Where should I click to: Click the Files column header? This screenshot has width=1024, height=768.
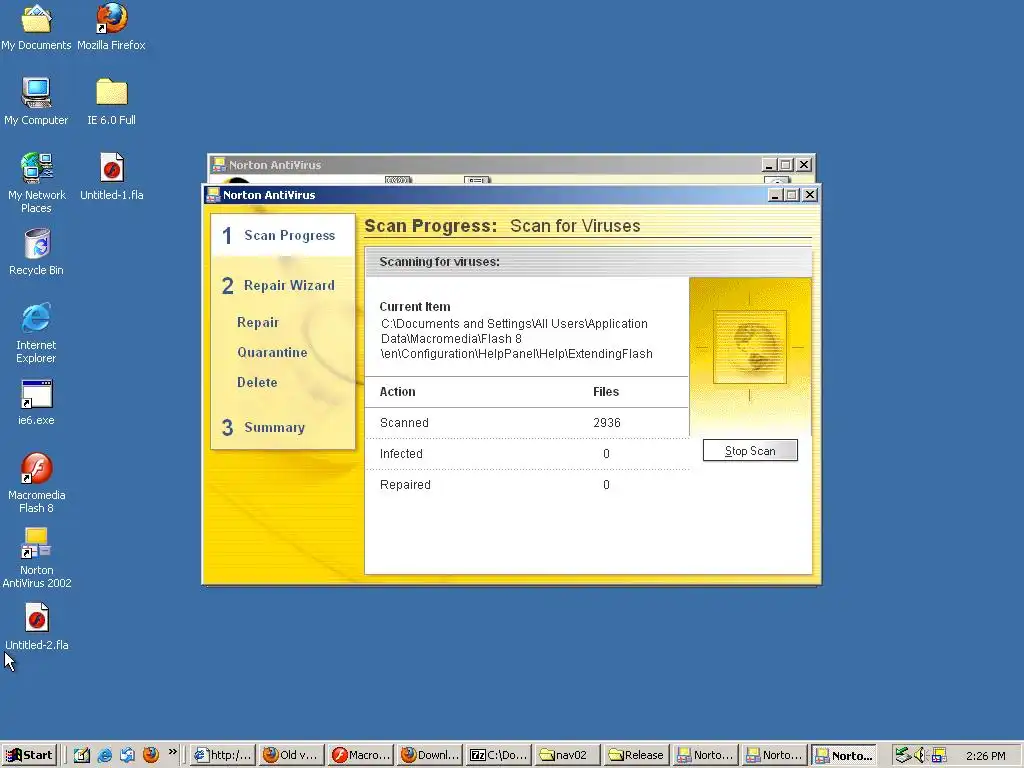coord(605,391)
